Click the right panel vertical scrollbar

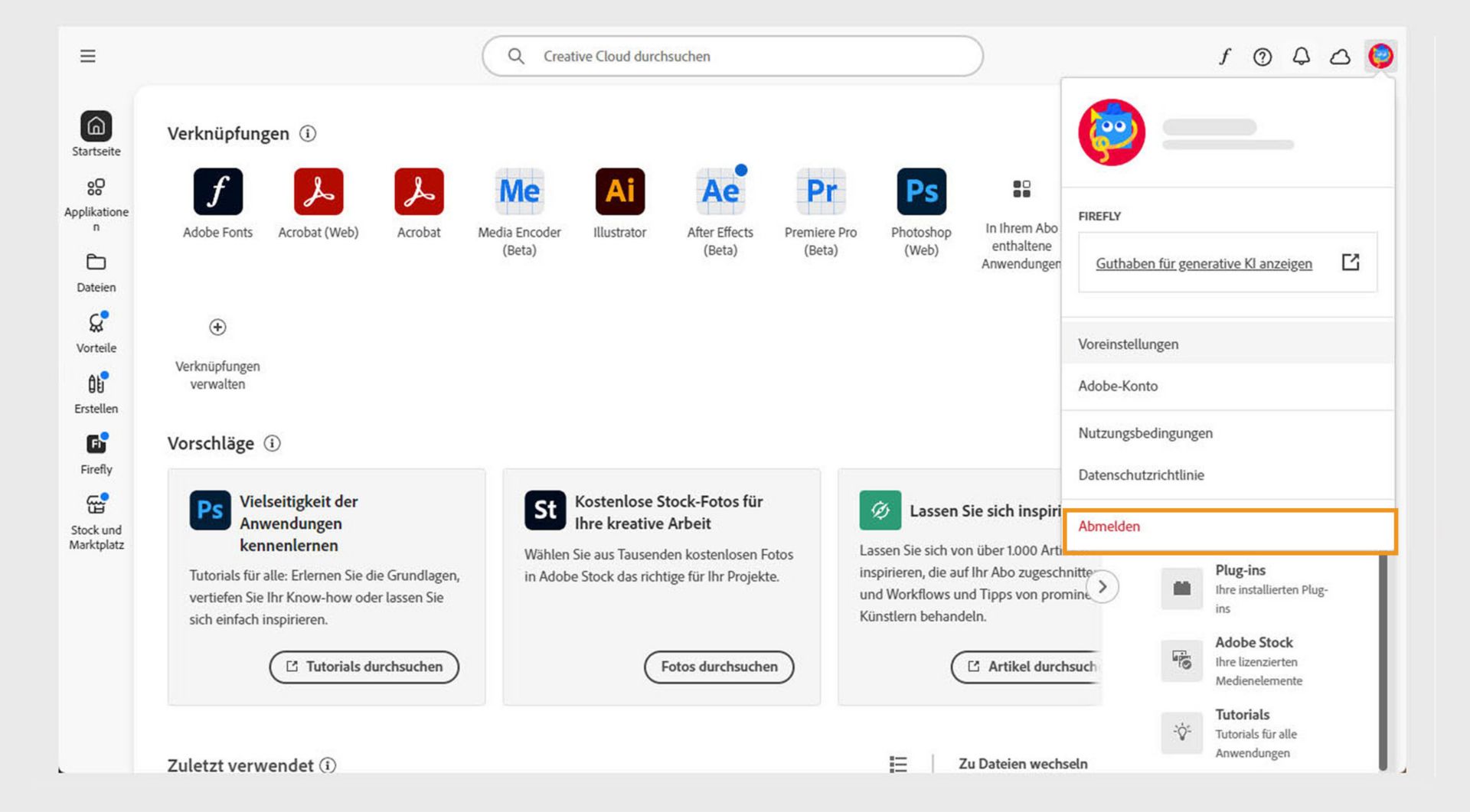point(1383,663)
